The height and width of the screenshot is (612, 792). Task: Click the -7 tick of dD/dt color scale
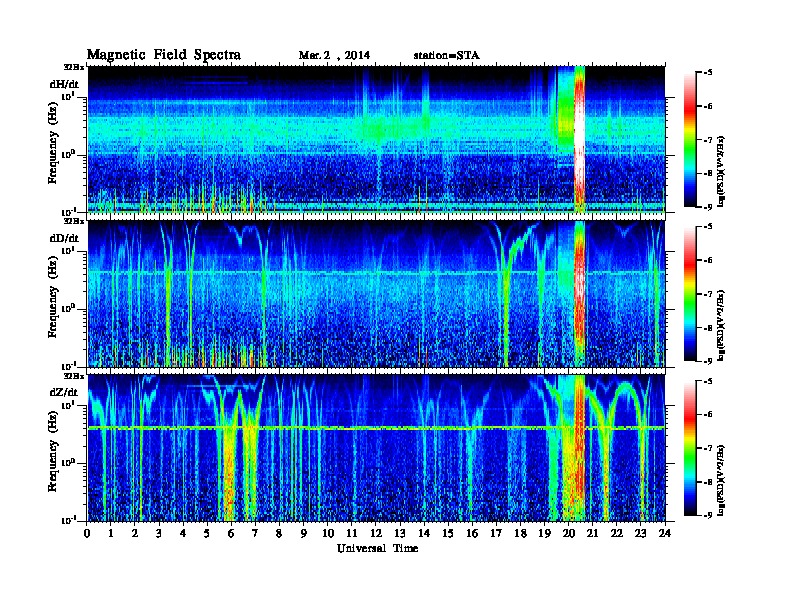(709, 294)
